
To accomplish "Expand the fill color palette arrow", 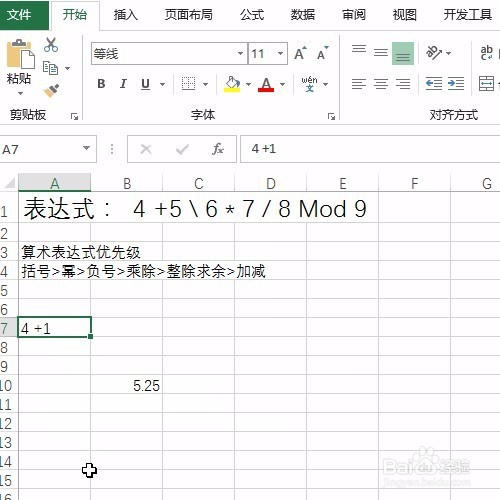I will point(248,84).
